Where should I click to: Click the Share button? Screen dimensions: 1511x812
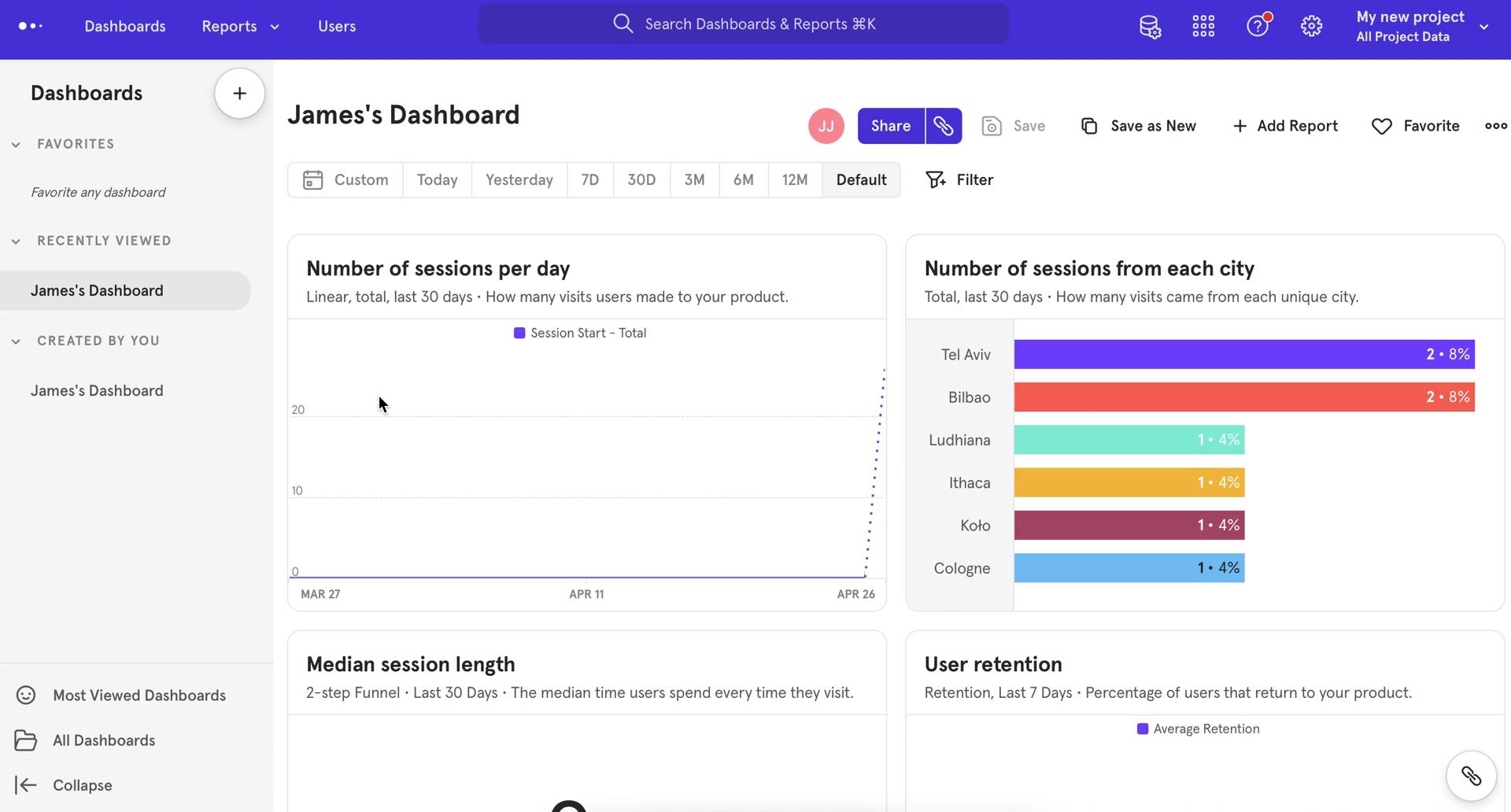pos(891,126)
